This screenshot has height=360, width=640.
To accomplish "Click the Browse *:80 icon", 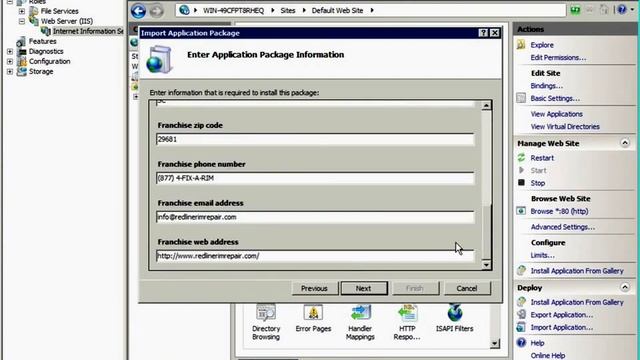I will point(521,211).
